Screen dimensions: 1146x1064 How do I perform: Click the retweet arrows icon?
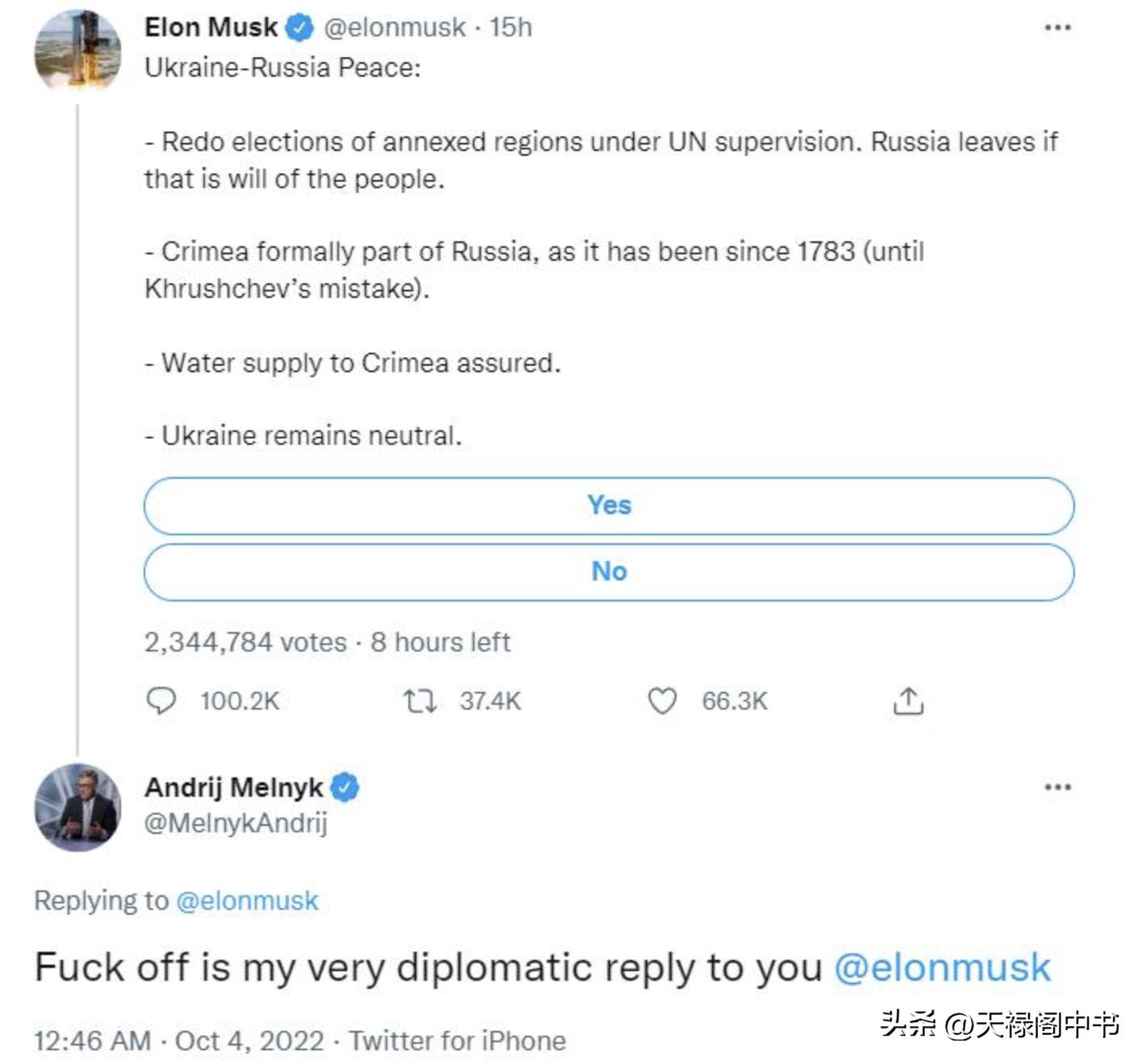420,701
